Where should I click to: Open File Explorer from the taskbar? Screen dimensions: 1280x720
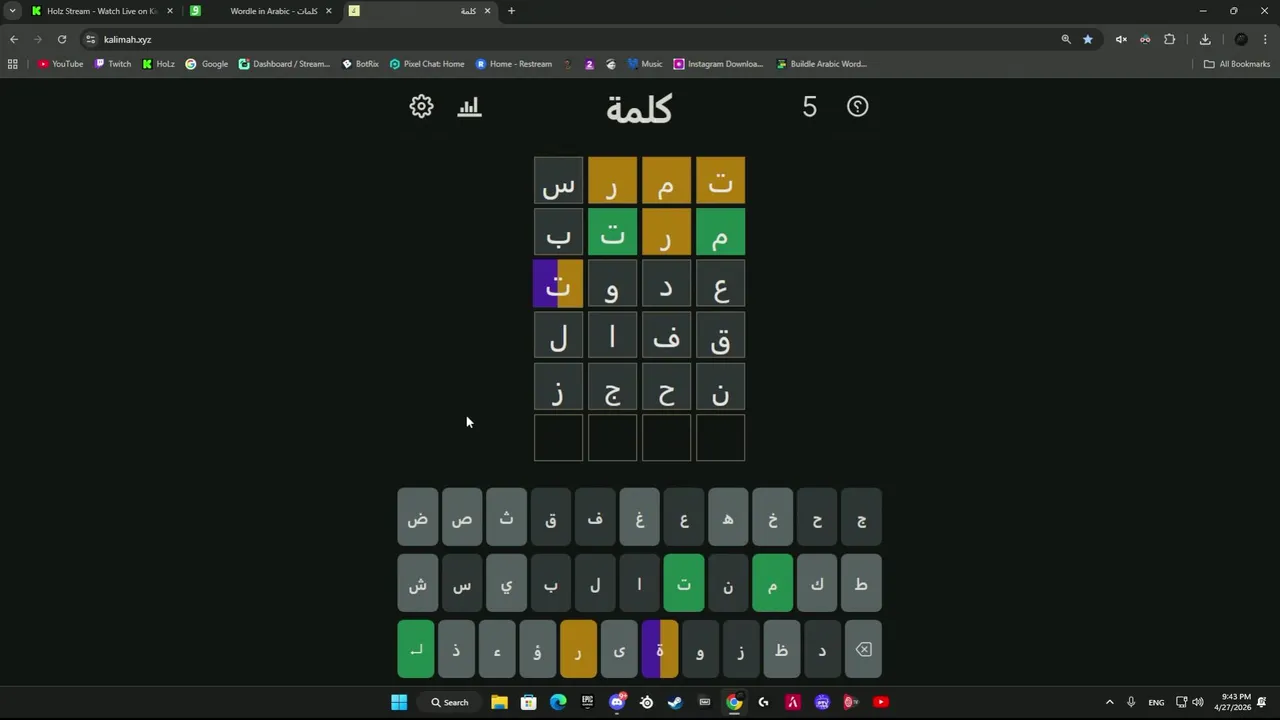[499, 702]
